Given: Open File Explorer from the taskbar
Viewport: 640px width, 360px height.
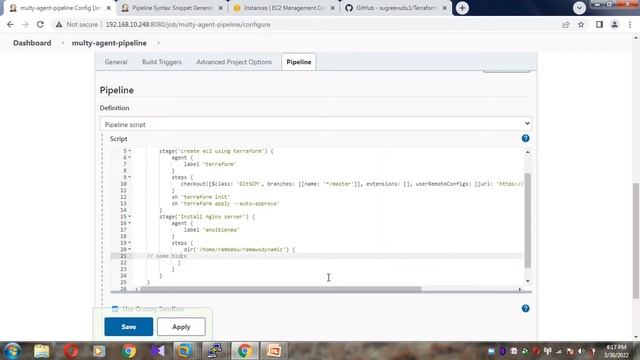Looking at the screenshot, I should click(41, 351).
